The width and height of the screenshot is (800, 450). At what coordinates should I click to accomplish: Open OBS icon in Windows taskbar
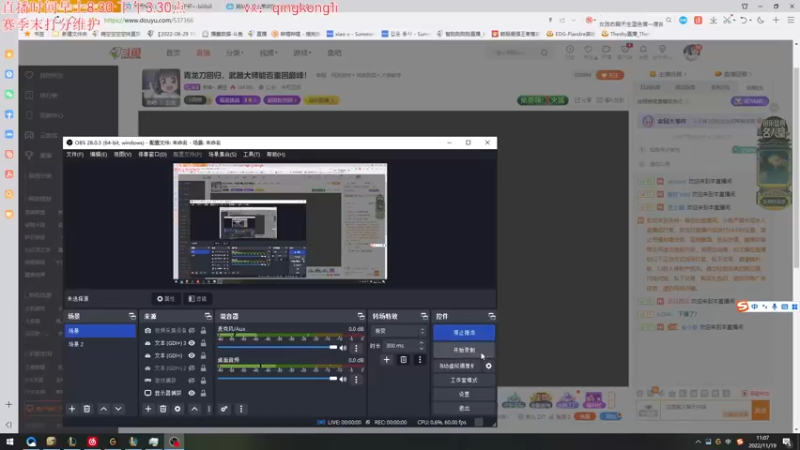point(174,441)
